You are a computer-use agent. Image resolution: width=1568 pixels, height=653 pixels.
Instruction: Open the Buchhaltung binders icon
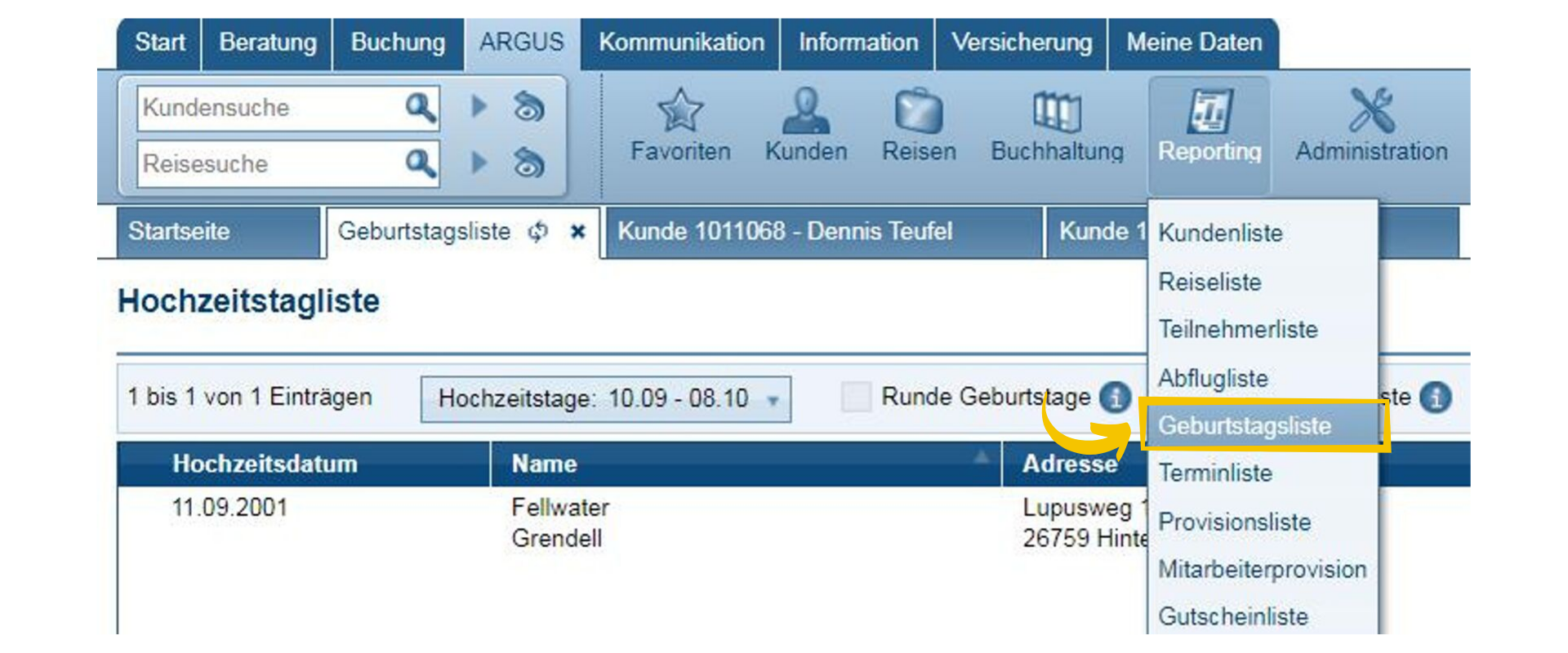click(x=1057, y=111)
